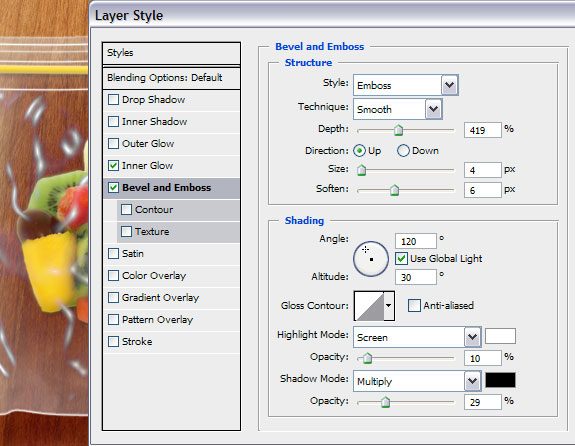The height and width of the screenshot is (446, 575).
Task: Click the shadow Opacity slider handle
Action: click(385, 402)
